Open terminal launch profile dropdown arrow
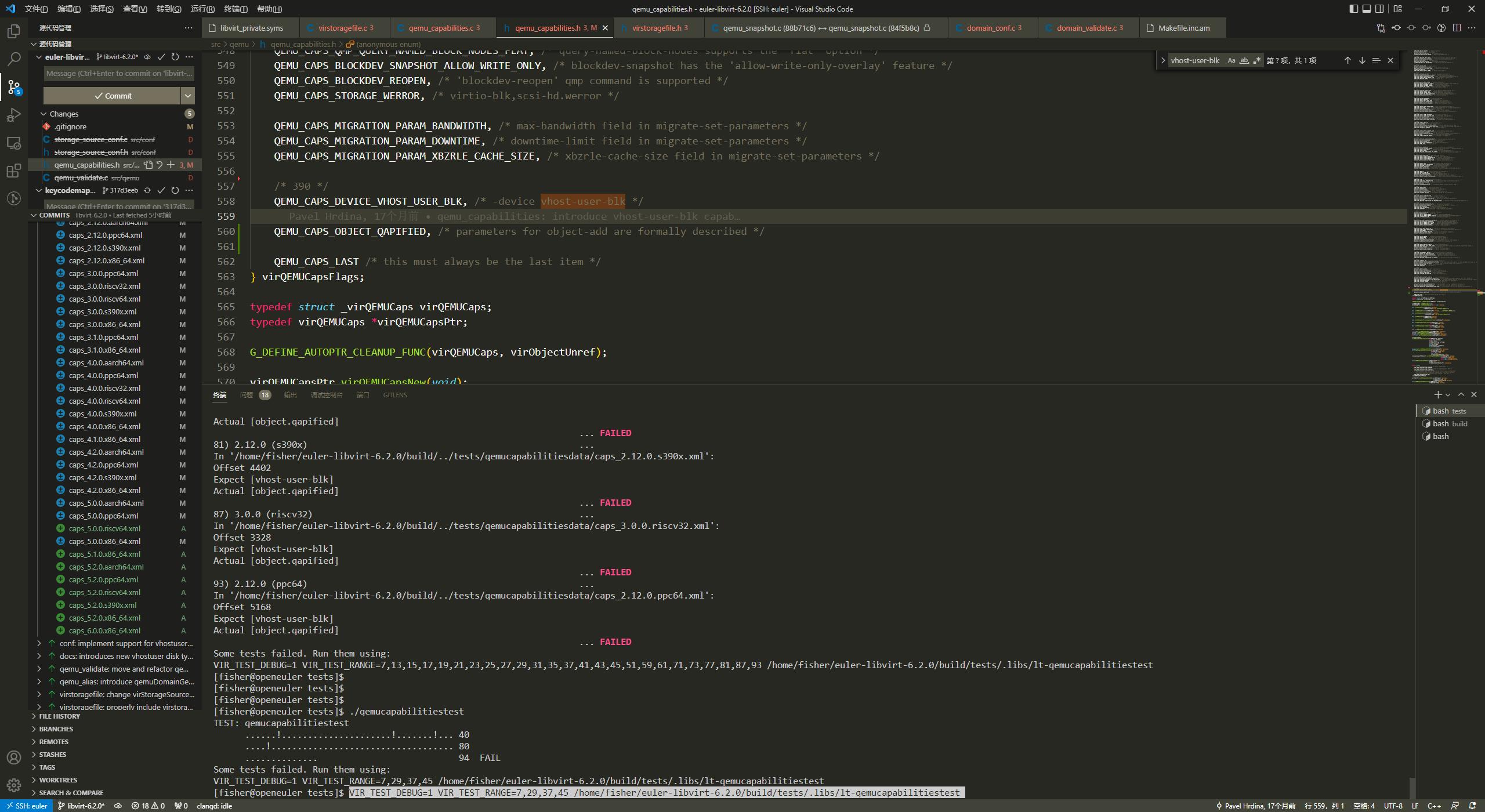 (1448, 394)
